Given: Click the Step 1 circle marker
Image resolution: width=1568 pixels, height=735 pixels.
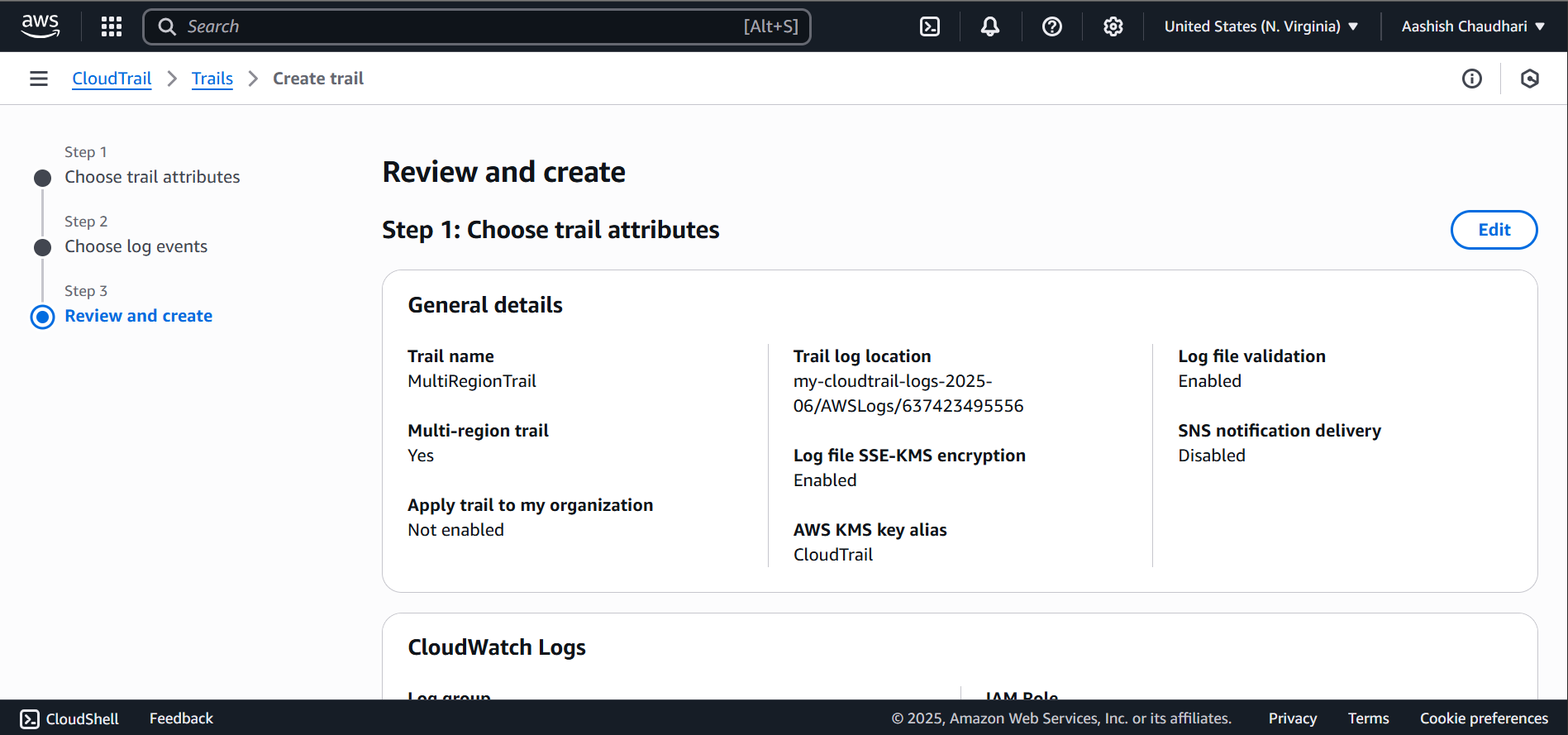Looking at the screenshot, I should point(43,178).
